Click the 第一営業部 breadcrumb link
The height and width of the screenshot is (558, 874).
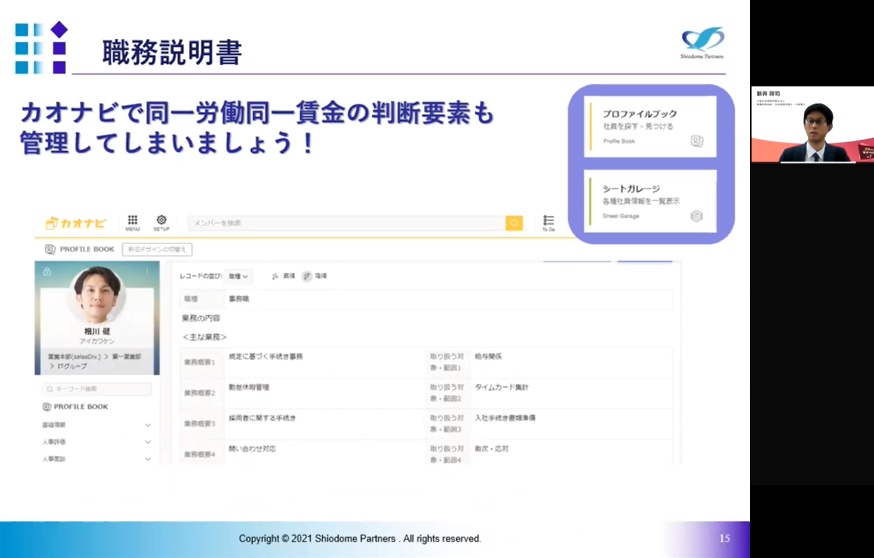coord(127,357)
